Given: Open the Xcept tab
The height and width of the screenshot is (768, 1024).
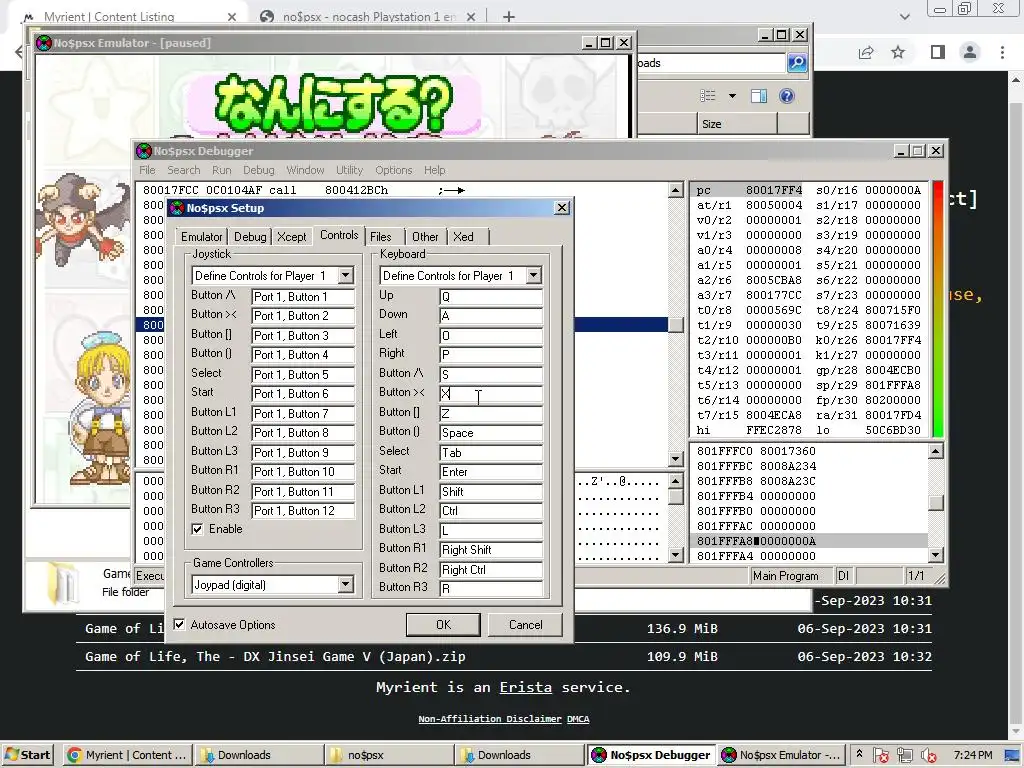Looking at the screenshot, I should pyautogui.click(x=291, y=236).
